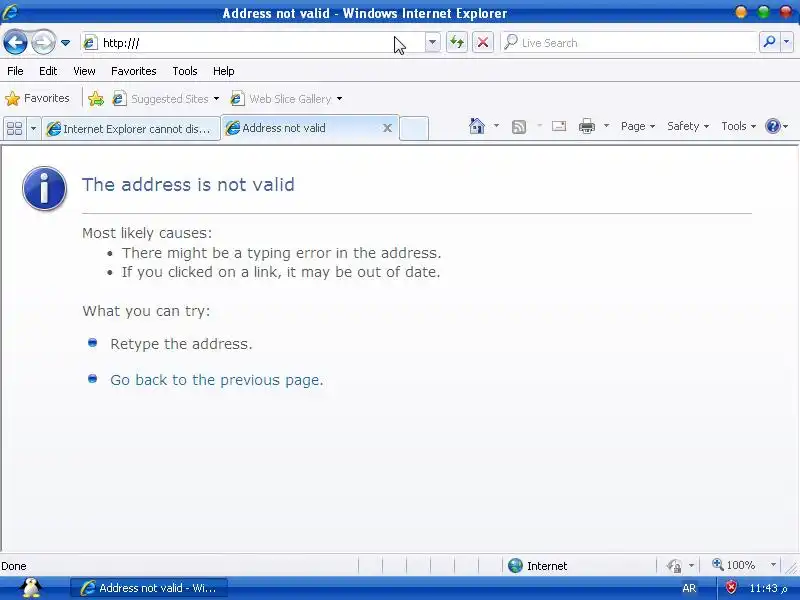Open the recent pages dropdown beside Forward
Image resolution: width=800 pixels, height=600 pixels.
pyautogui.click(x=65, y=43)
